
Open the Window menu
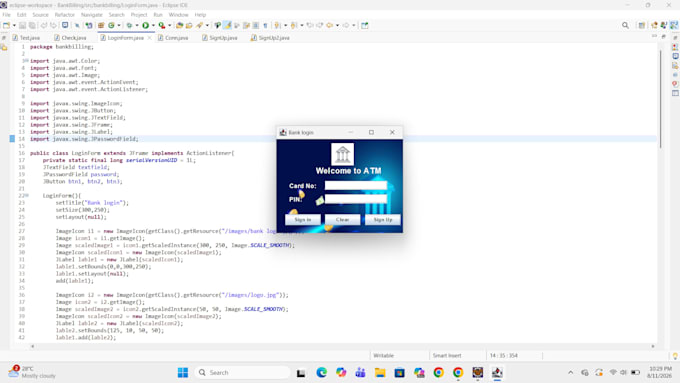click(178, 15)
